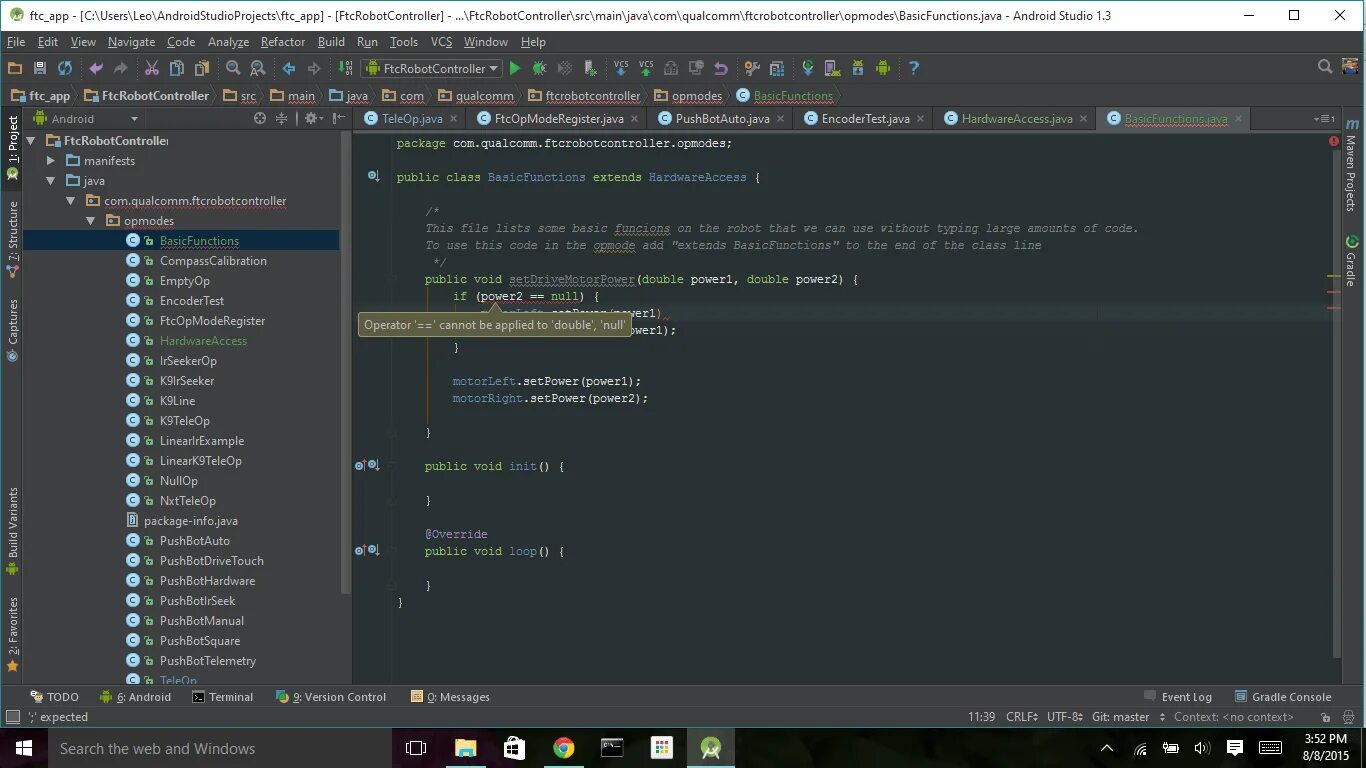Toggle the 2: Favorites tool window
The height and width of the screenshot is (768, 1366).
pyautogui.click(x=12, y=633)
